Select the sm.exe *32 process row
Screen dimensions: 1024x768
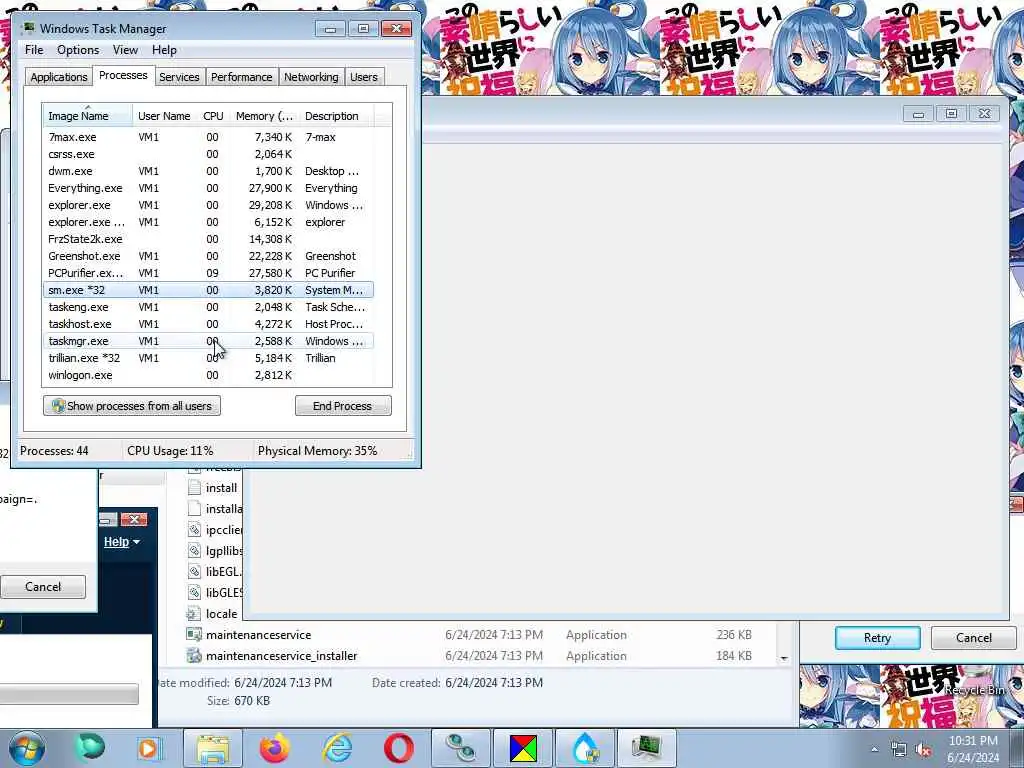pos(209,290)
